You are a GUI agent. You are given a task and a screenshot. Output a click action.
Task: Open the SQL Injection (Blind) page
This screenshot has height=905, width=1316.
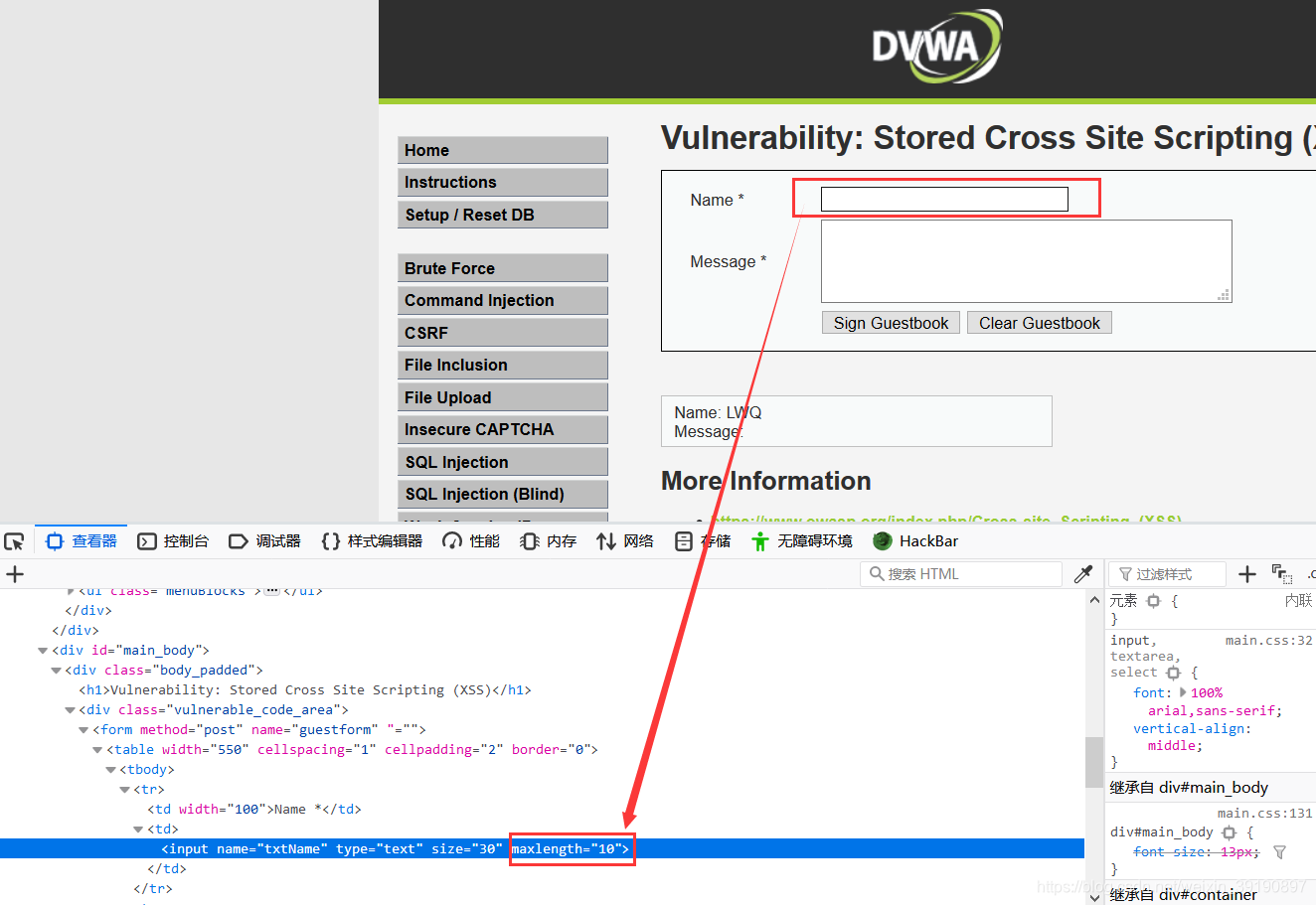pos(502,494)
